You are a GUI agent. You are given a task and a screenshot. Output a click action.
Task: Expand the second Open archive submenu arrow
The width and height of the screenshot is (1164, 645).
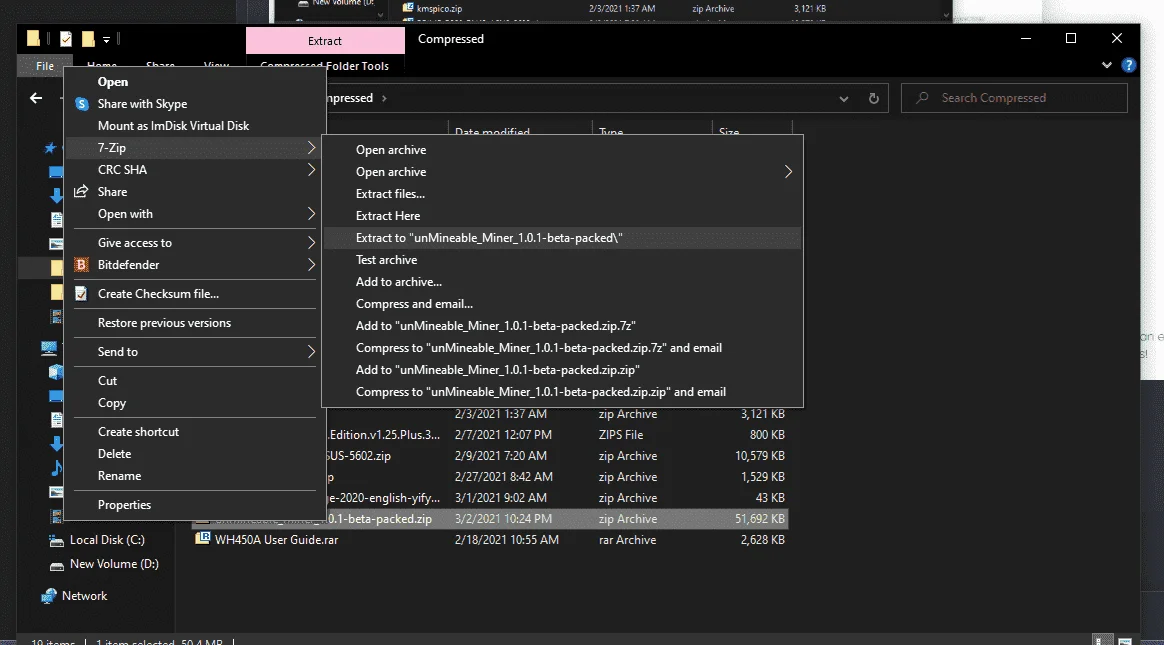pos(788,171)
